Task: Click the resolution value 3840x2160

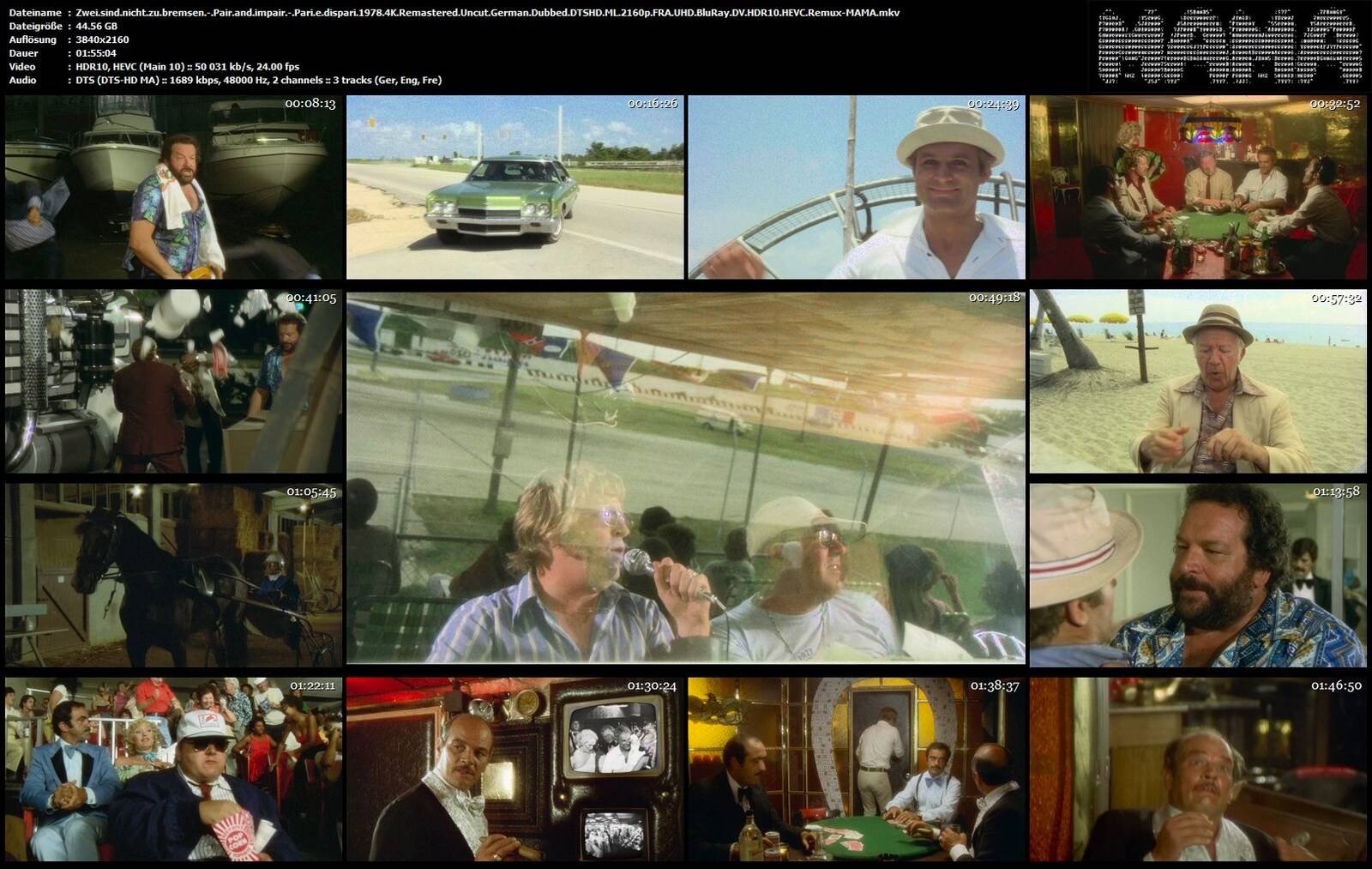Action: (102, 39)
